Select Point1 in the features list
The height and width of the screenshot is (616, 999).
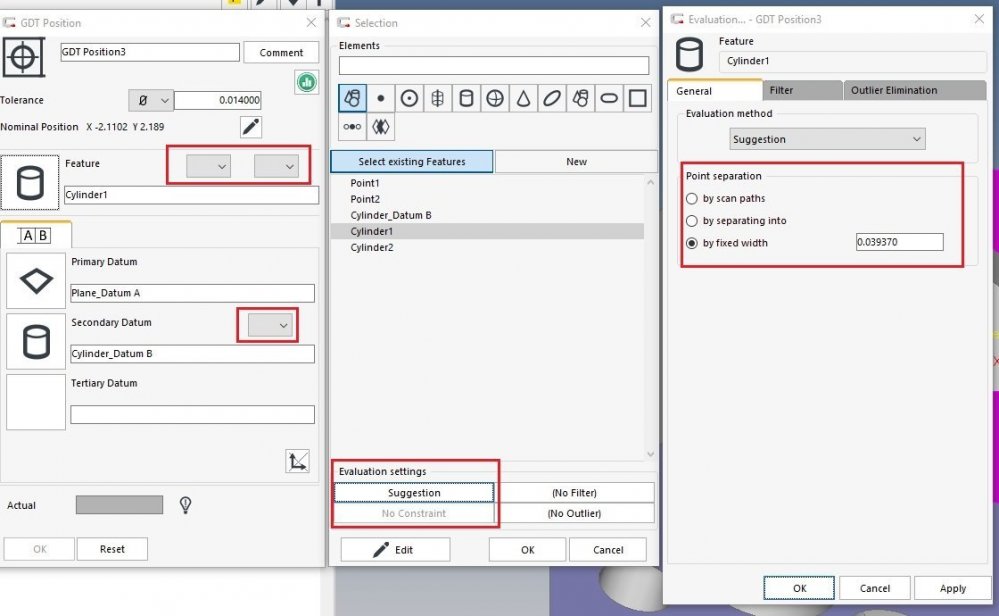coord(364,183)
